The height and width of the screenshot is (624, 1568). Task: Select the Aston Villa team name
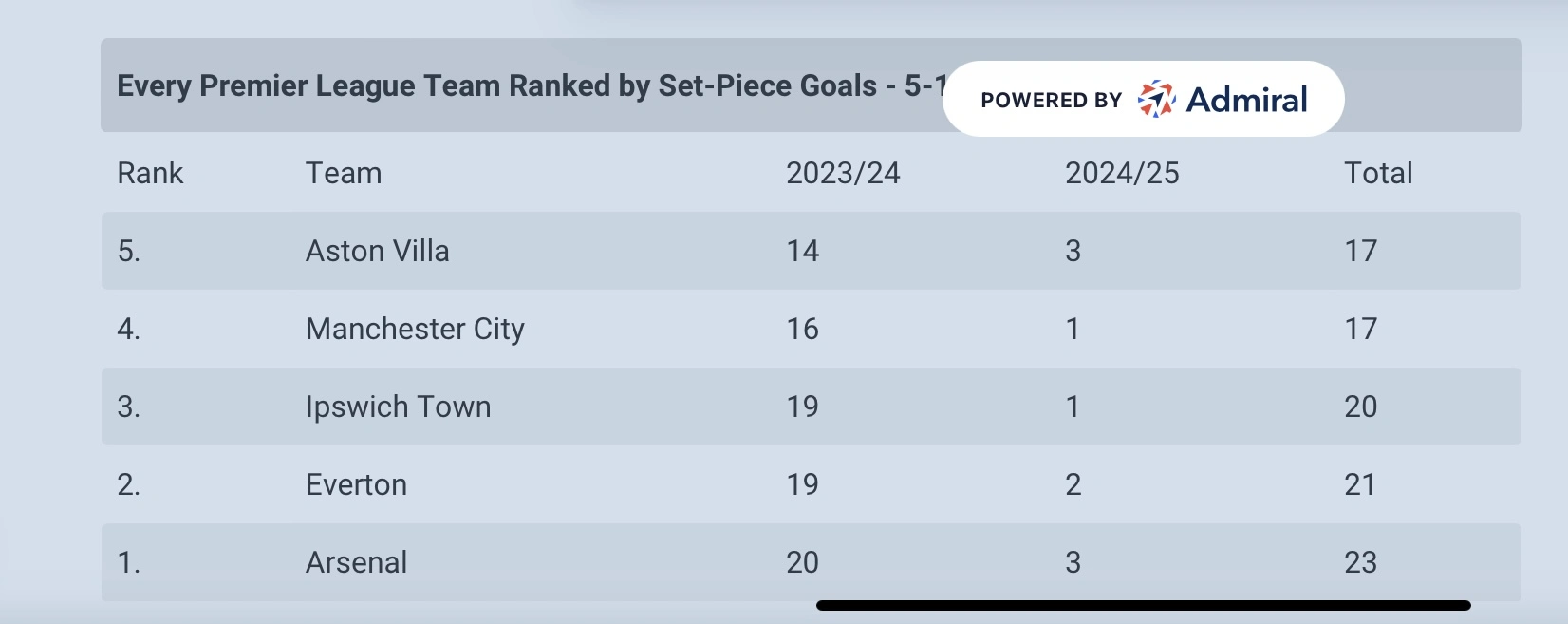(378, 252)
